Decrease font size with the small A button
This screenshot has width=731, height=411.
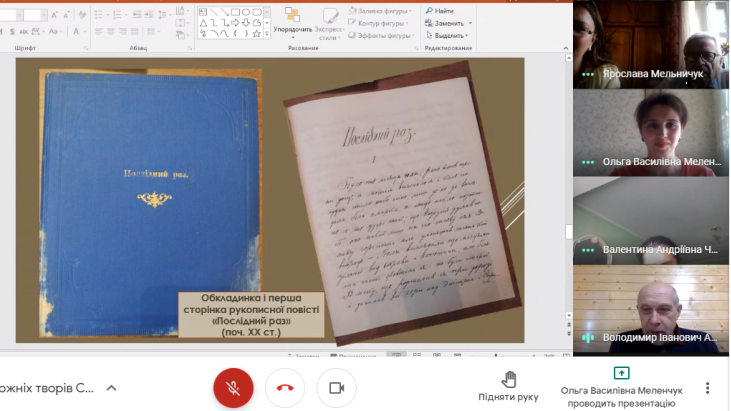66,15
